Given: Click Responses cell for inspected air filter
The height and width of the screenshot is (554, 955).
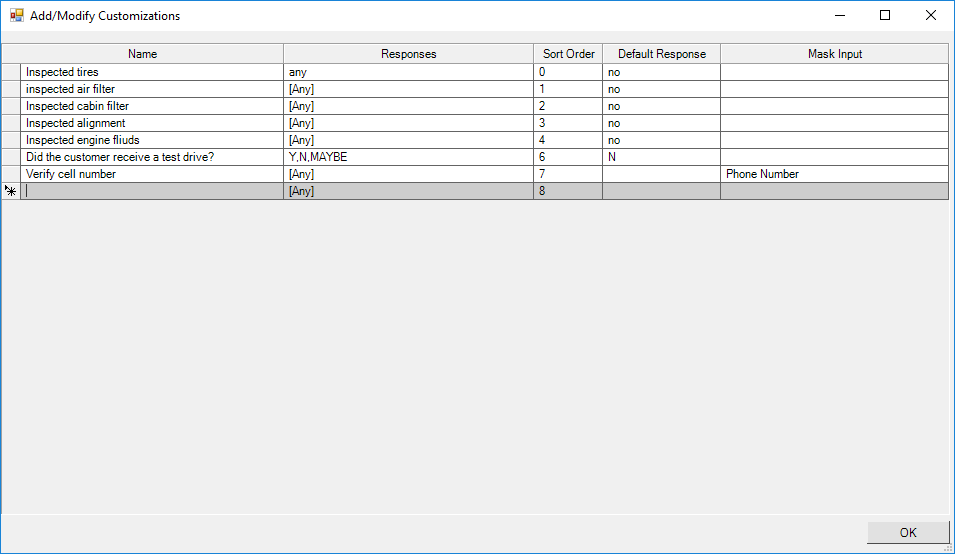Looking at the screenshot, I should tap(409, 89).
